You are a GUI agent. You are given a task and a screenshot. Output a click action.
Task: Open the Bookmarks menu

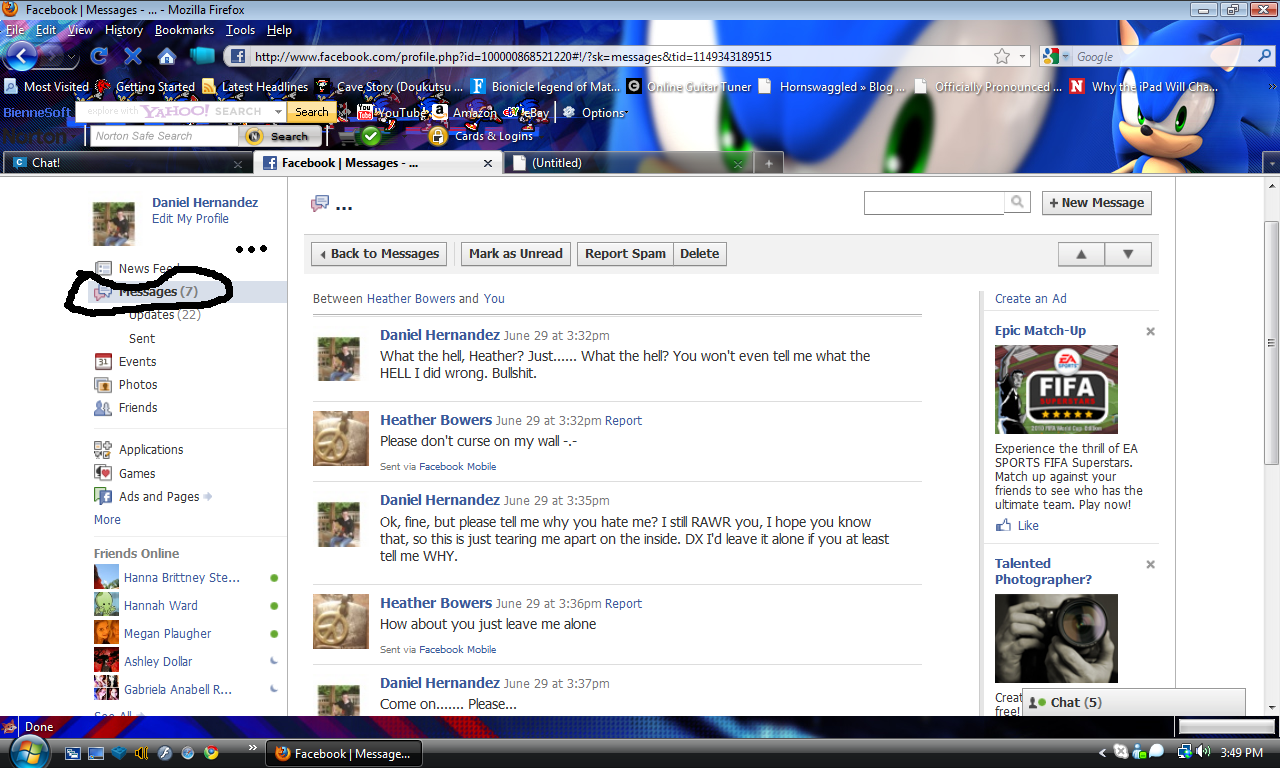[x=184, y=30]
